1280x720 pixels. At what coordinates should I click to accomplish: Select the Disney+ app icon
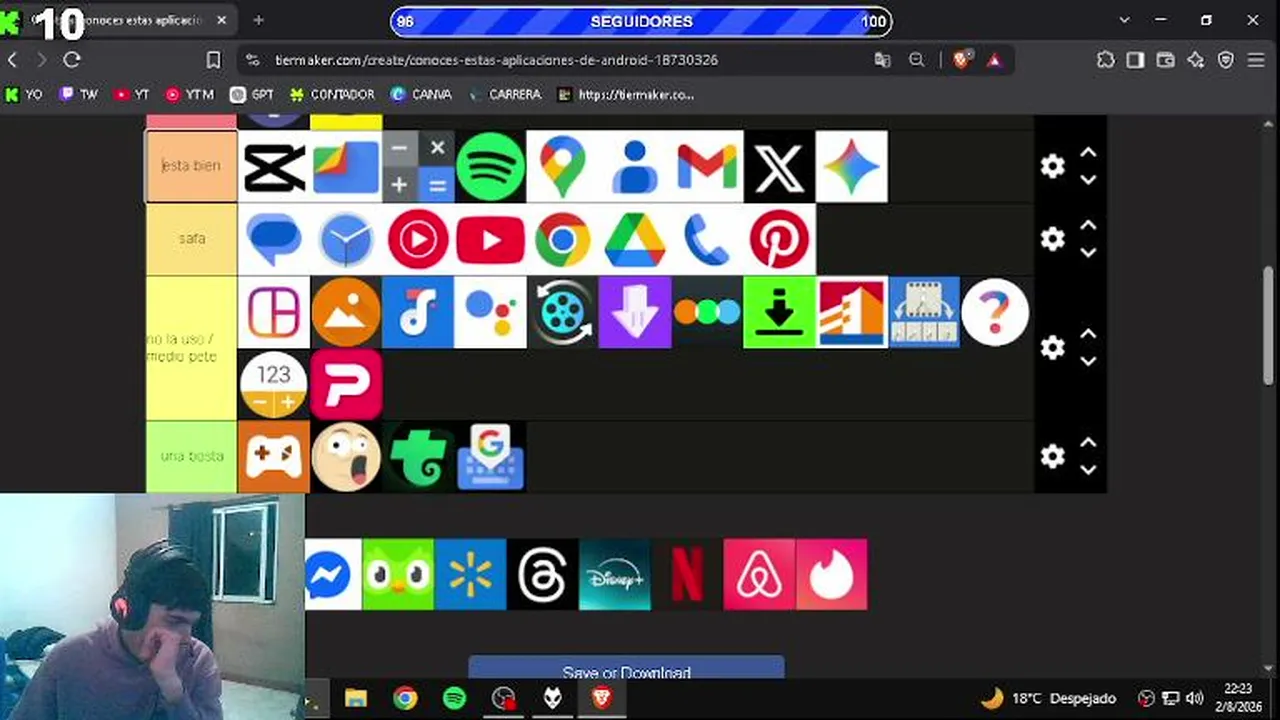[x=615, y=574]
